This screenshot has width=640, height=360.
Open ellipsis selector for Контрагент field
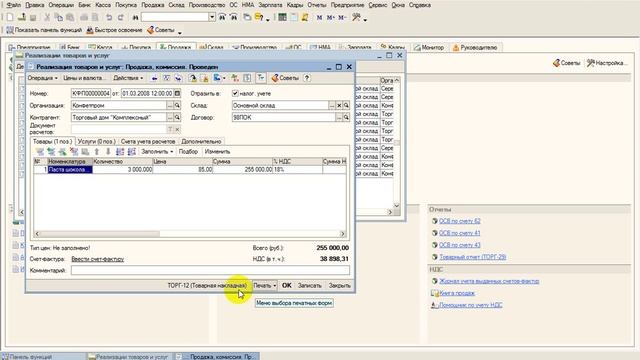tap(170, 117)
